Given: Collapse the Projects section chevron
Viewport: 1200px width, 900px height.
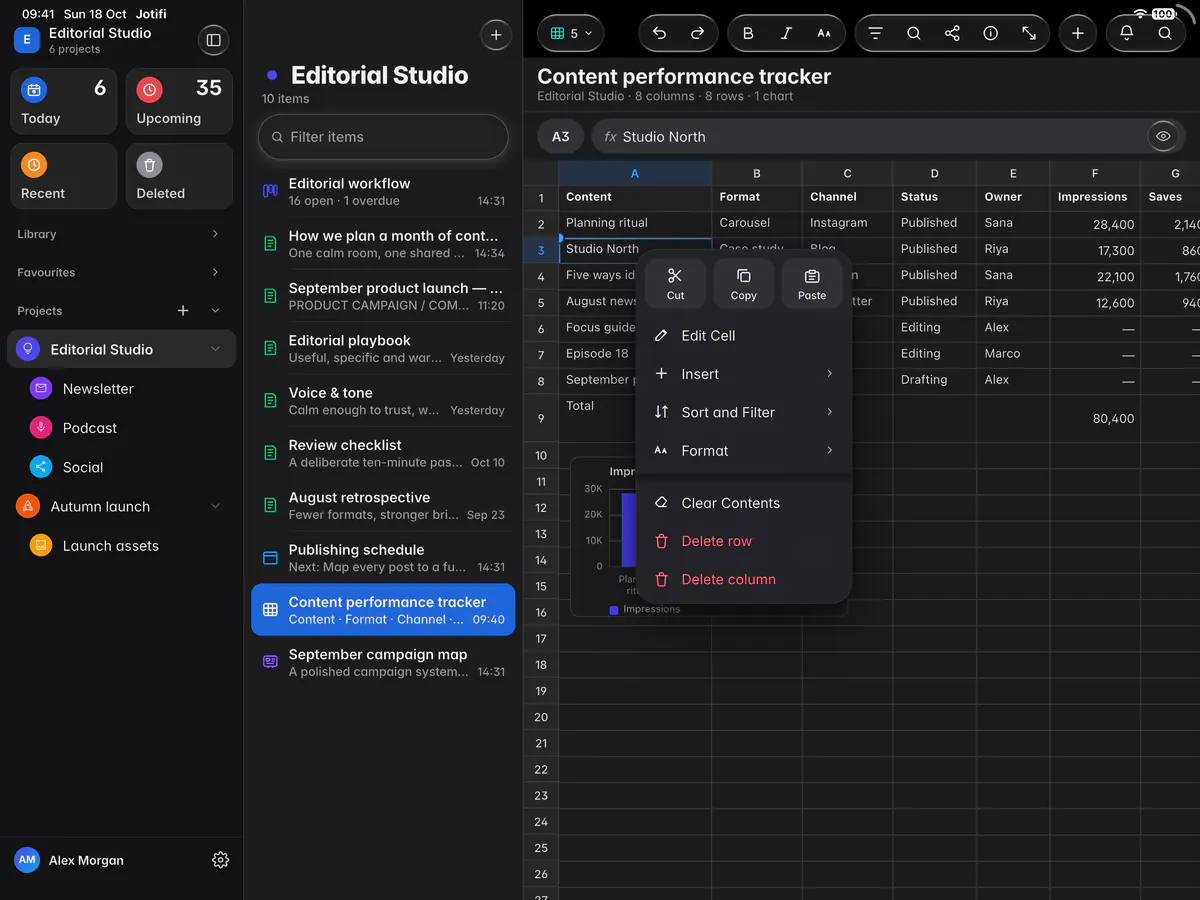Looking at the screenshot, I should (x=215, y=311).
